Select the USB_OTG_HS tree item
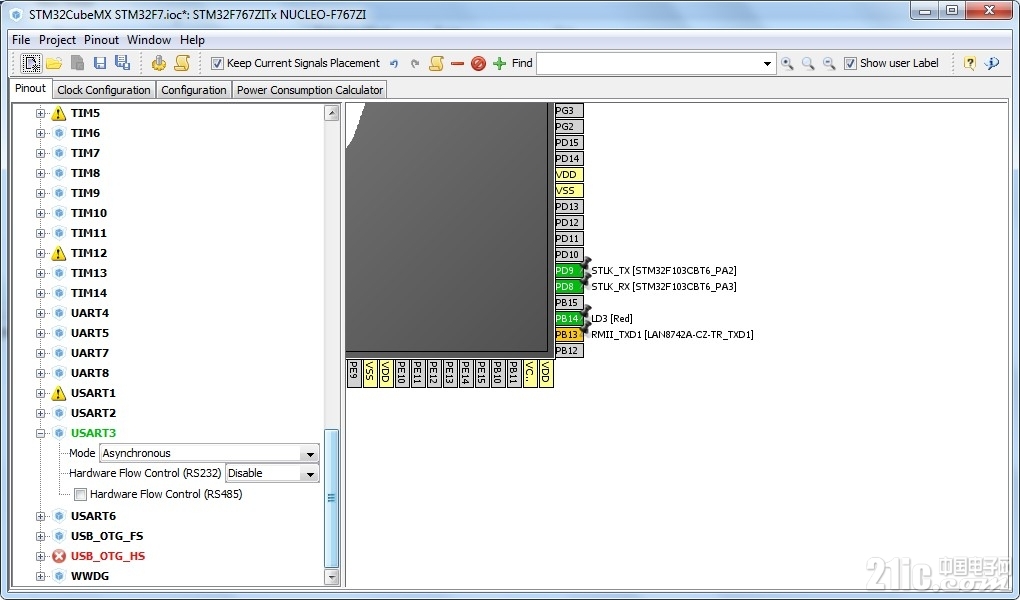Screen dimensions: 1020x600 (108, 556)
